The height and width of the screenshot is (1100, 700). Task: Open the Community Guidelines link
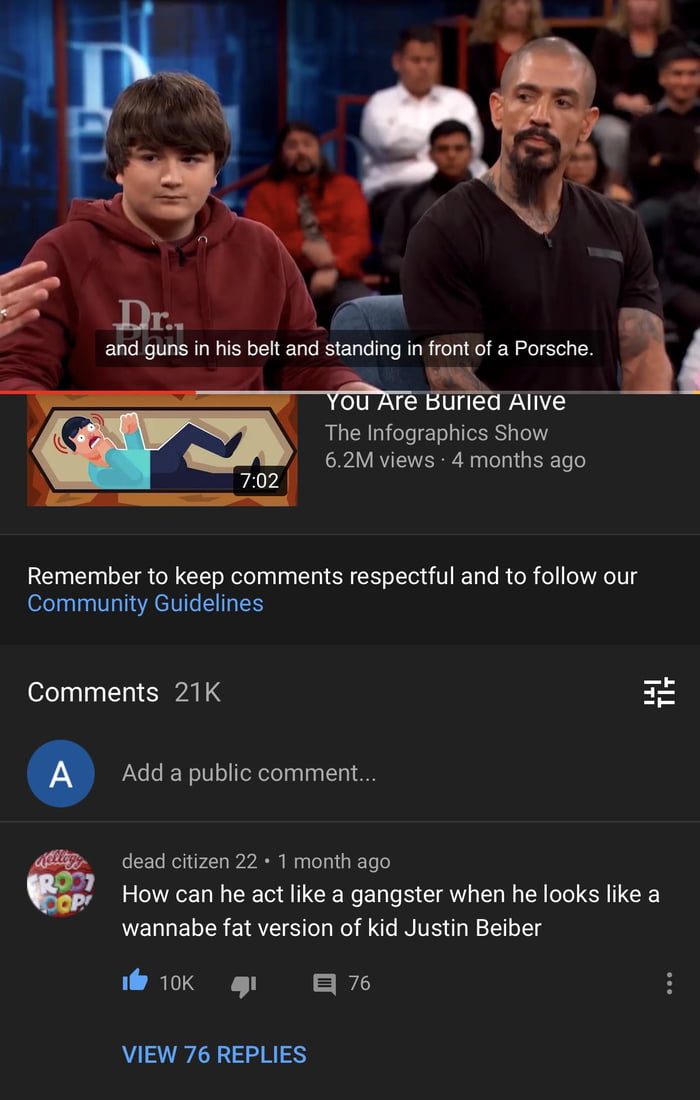tap(145, 603)
